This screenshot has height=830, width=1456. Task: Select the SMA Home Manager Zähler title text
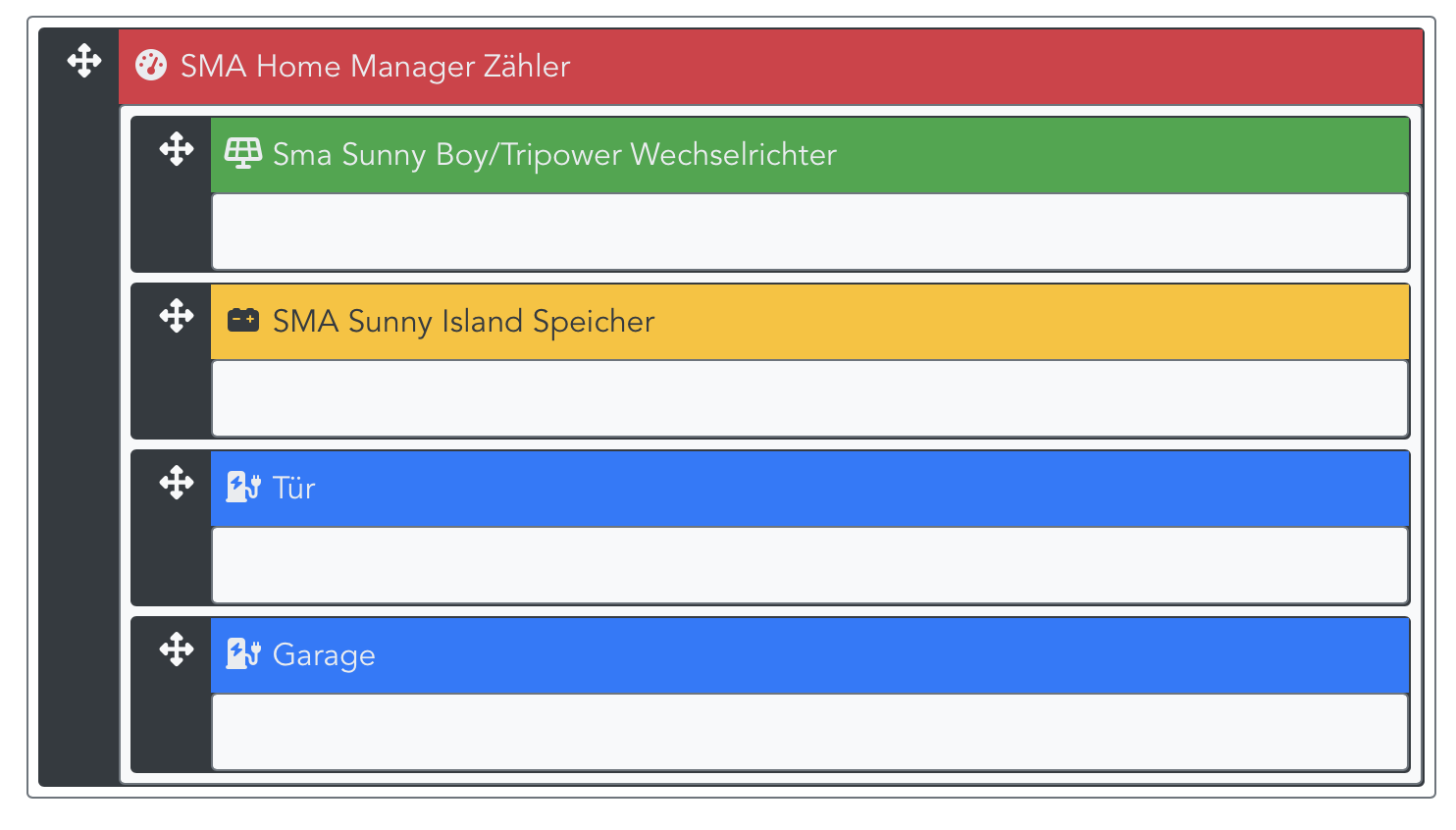coord(375,67)
